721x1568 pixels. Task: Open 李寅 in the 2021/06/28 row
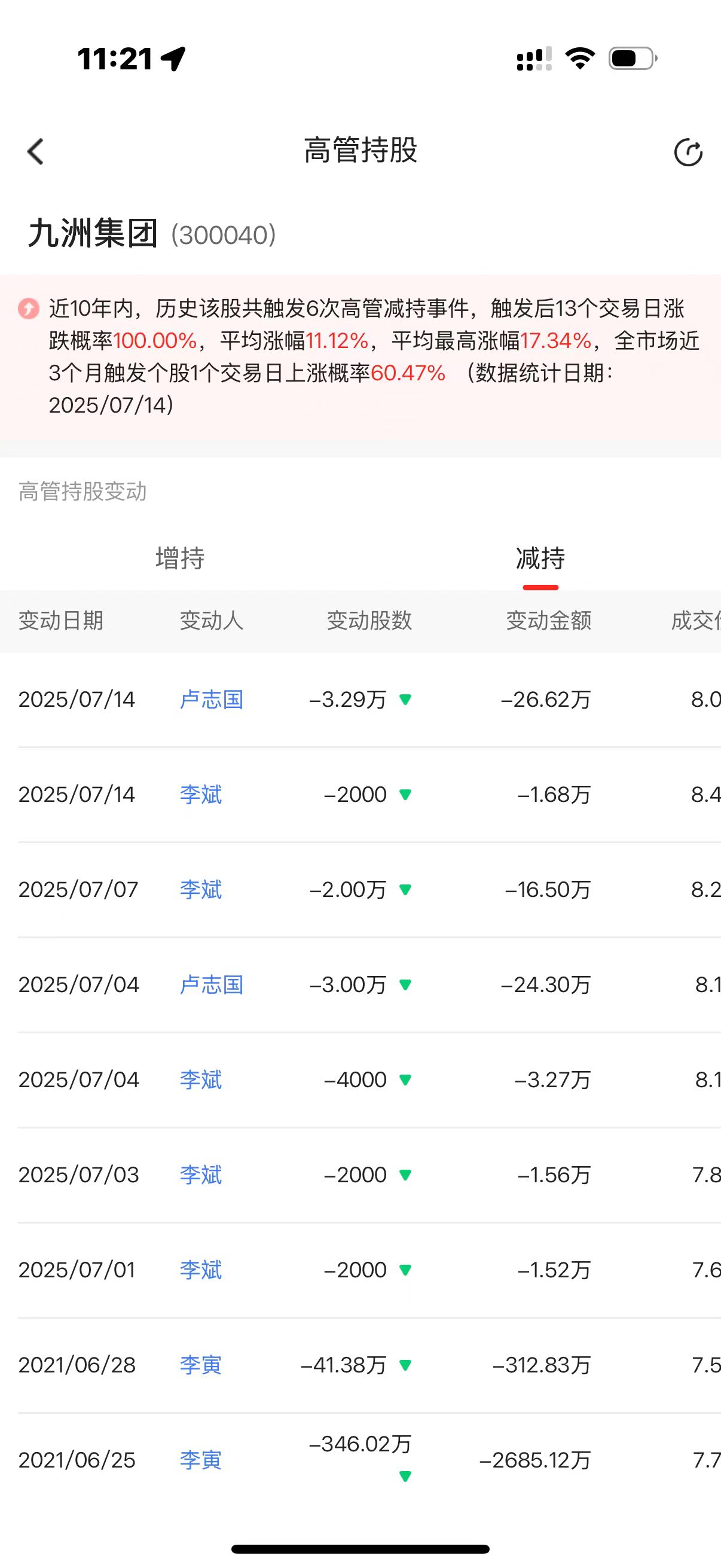pyautogui.click(x=201, y=1365)
